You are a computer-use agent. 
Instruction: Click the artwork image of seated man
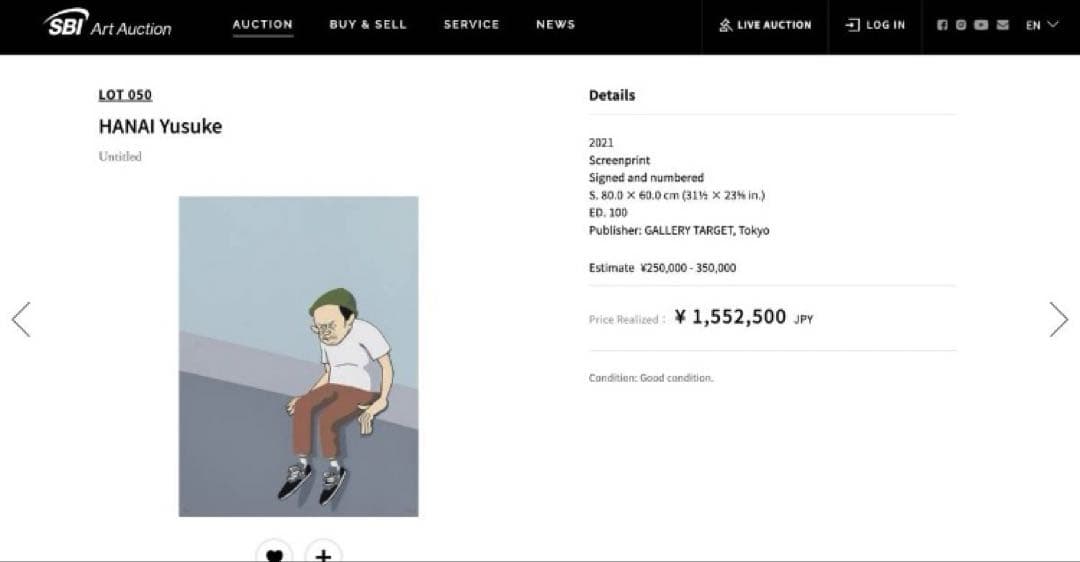click(x=298, y=356)
